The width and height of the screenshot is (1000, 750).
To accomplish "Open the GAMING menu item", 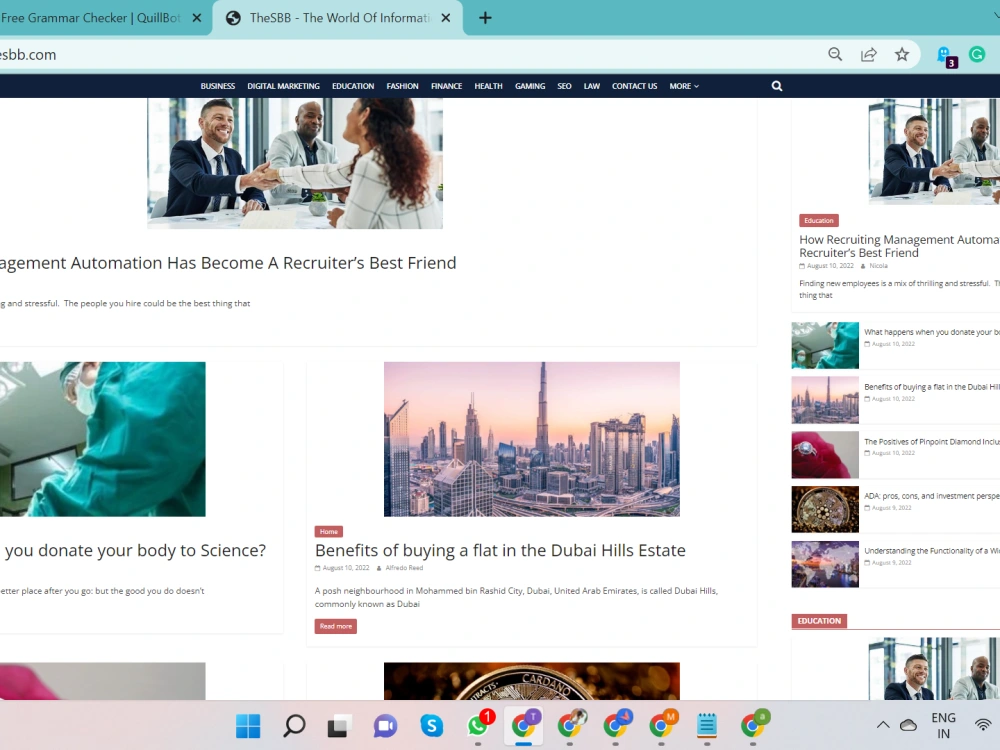I will (x=530, y=86).
